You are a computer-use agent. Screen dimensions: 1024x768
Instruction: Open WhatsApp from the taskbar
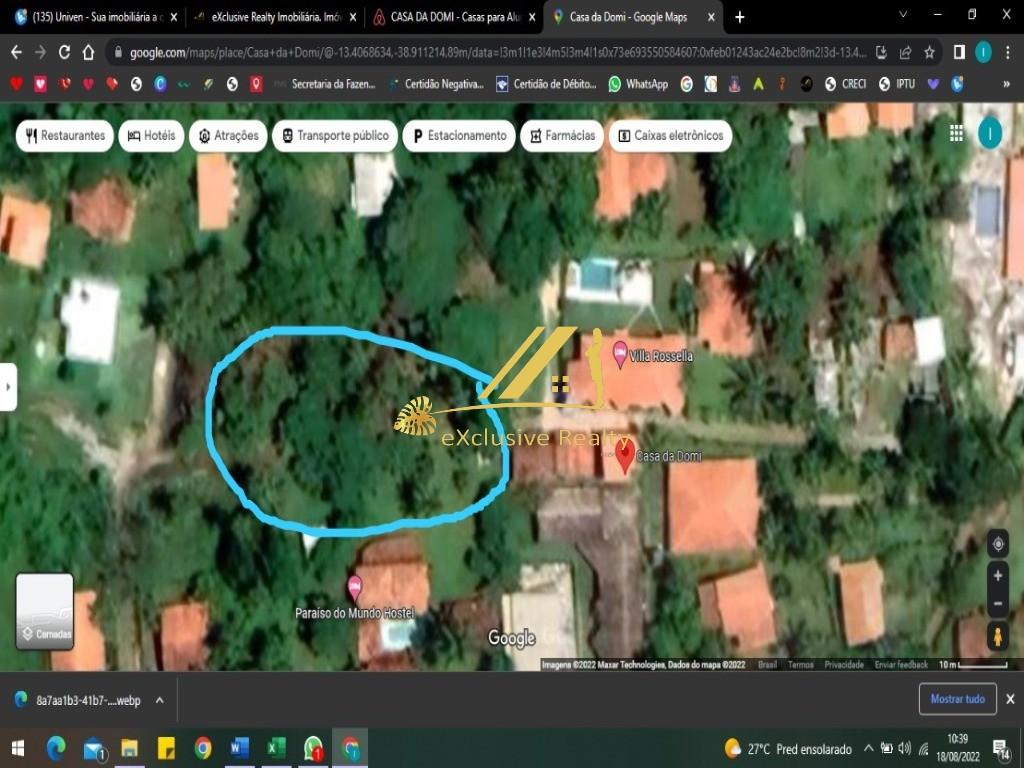tap(313, 748)
